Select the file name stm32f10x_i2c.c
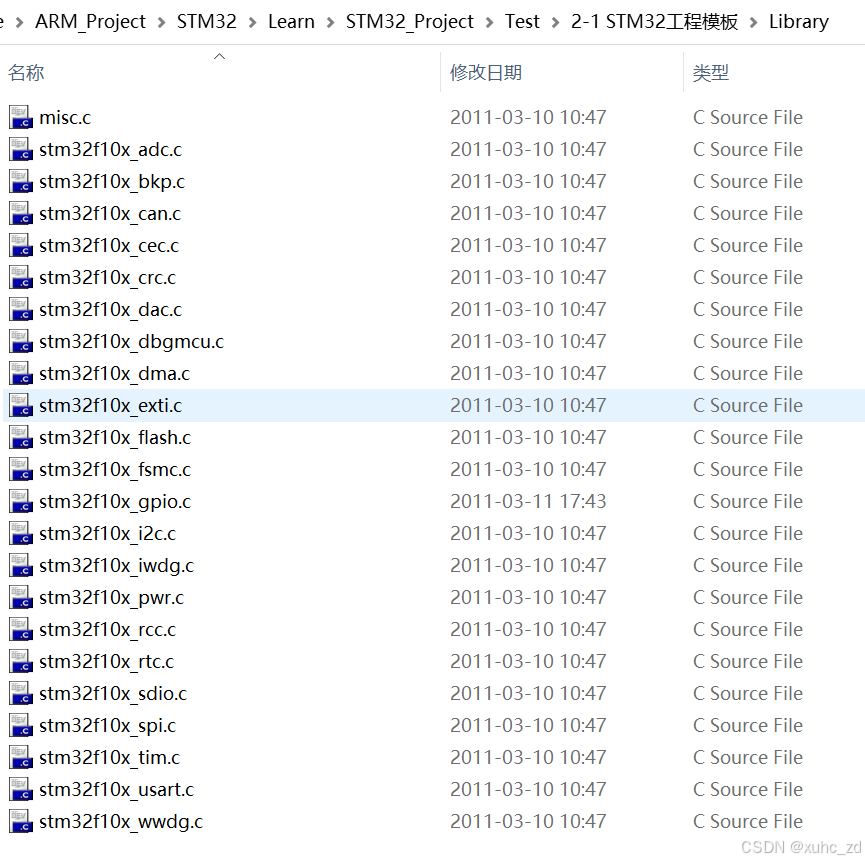Image resolution: width=865 pixels, height=862 pixels. 108,533
